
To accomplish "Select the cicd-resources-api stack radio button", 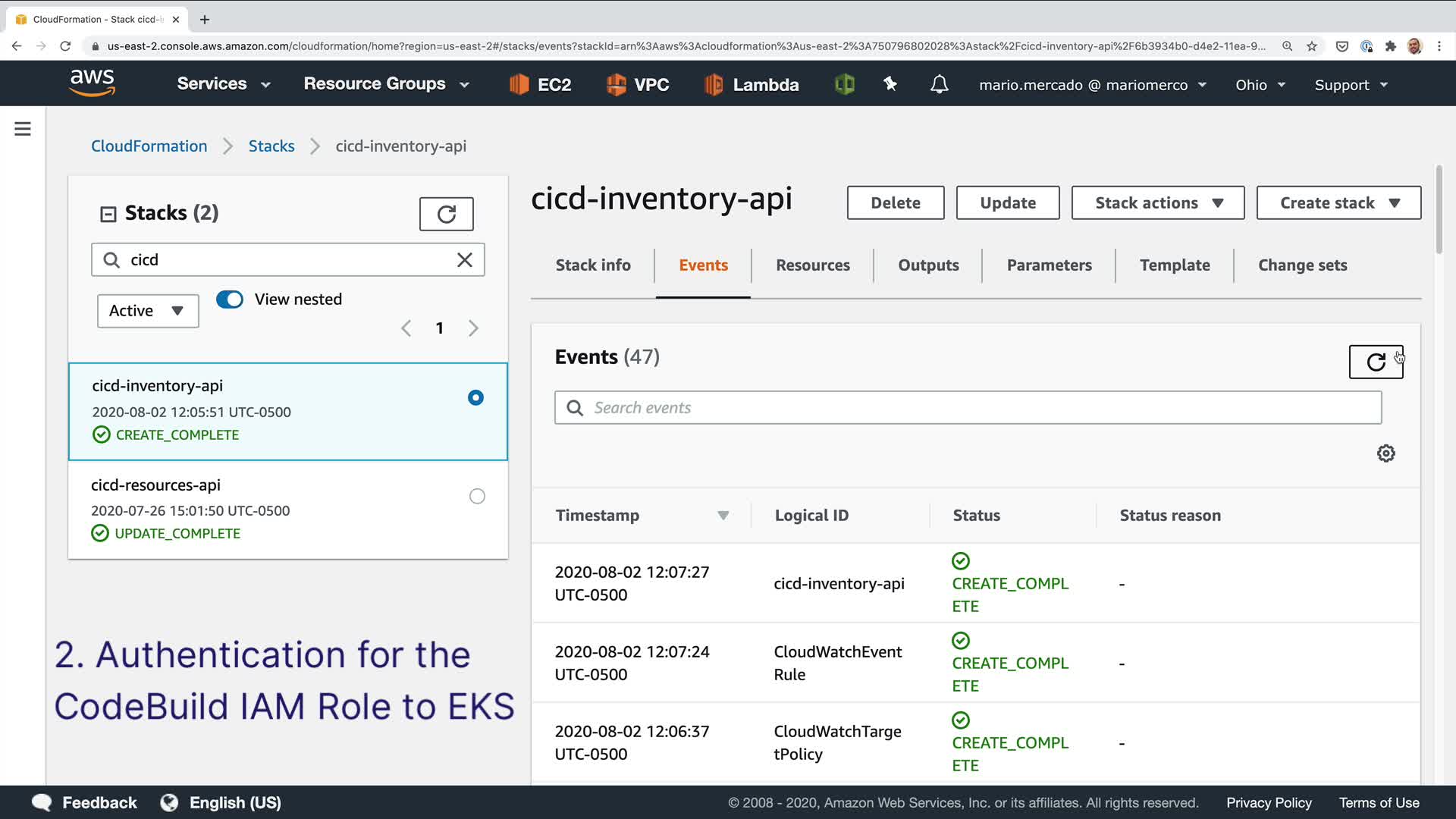I will [476, 497].
